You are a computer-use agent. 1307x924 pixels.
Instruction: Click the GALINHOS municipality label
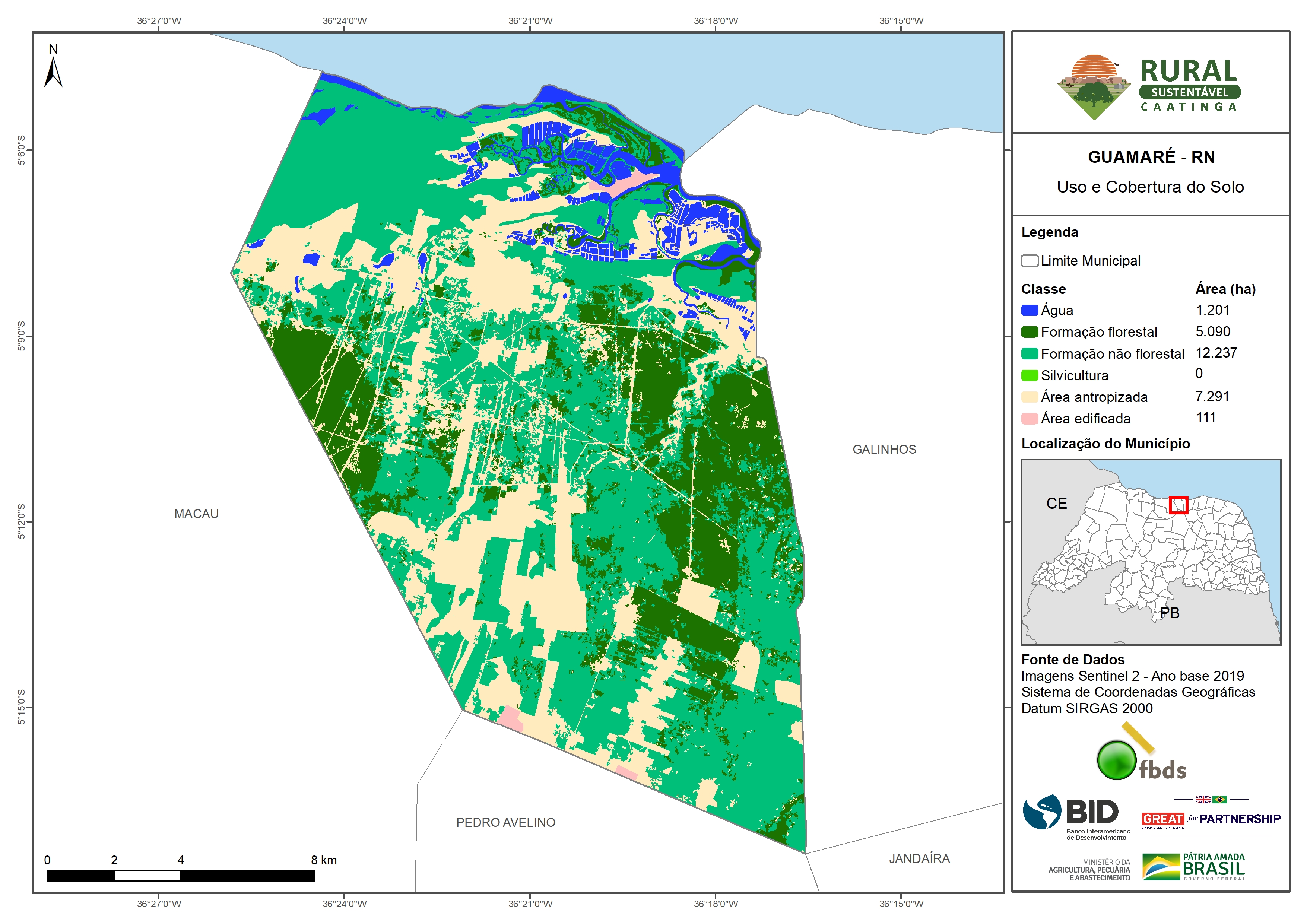(x=884, y=449)
